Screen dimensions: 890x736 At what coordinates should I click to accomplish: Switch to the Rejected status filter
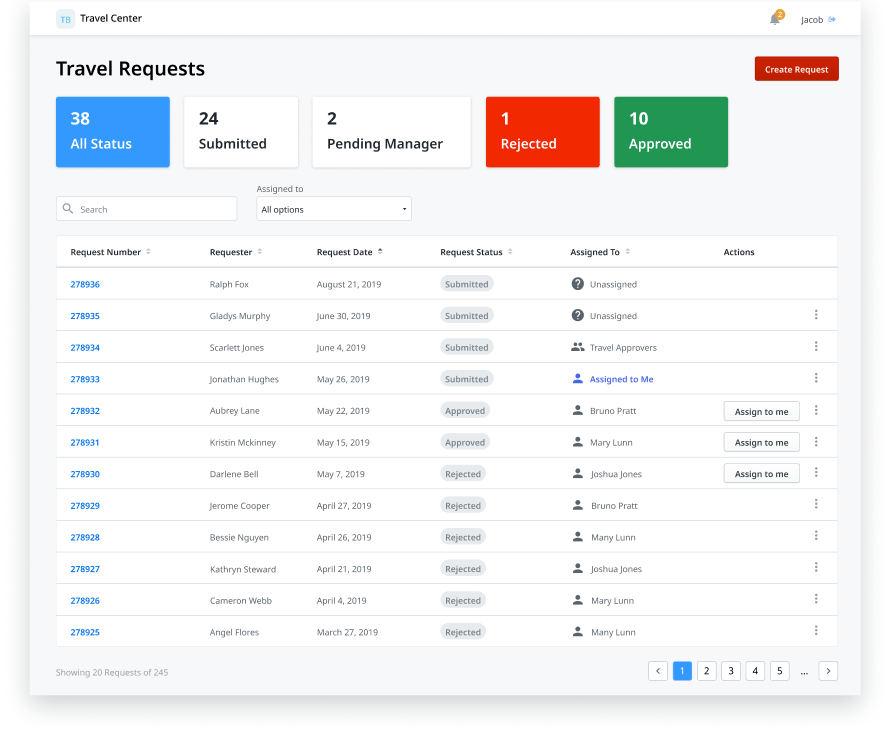[x=542, y=131]
